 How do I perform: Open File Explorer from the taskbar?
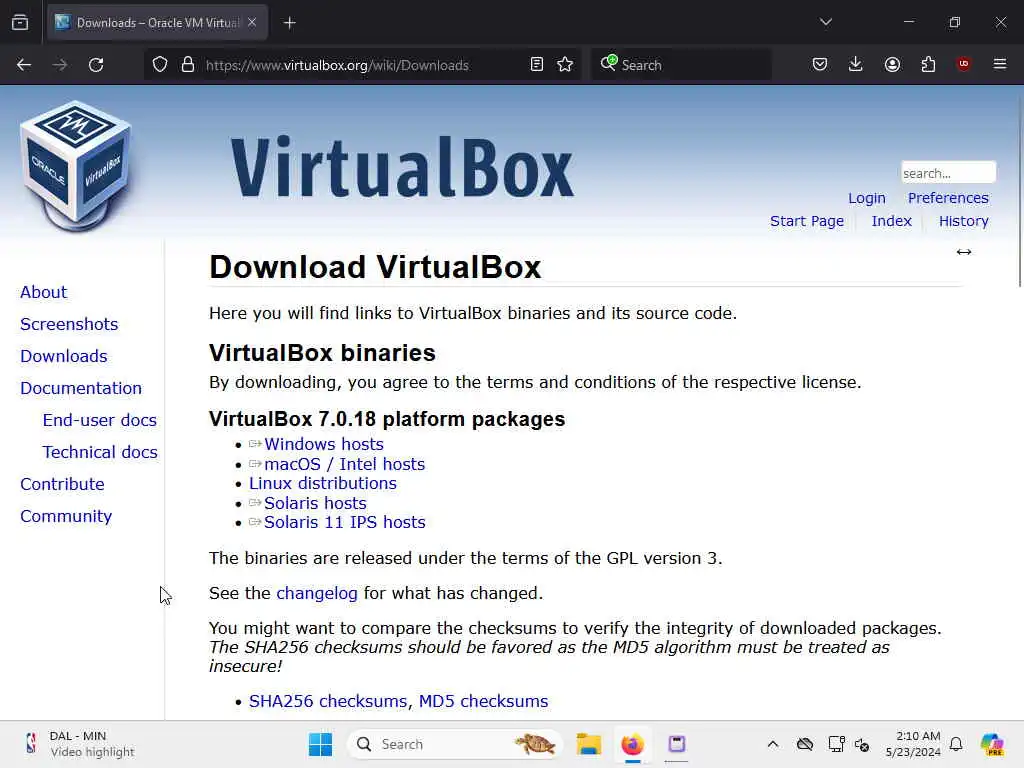coord(588,744)
